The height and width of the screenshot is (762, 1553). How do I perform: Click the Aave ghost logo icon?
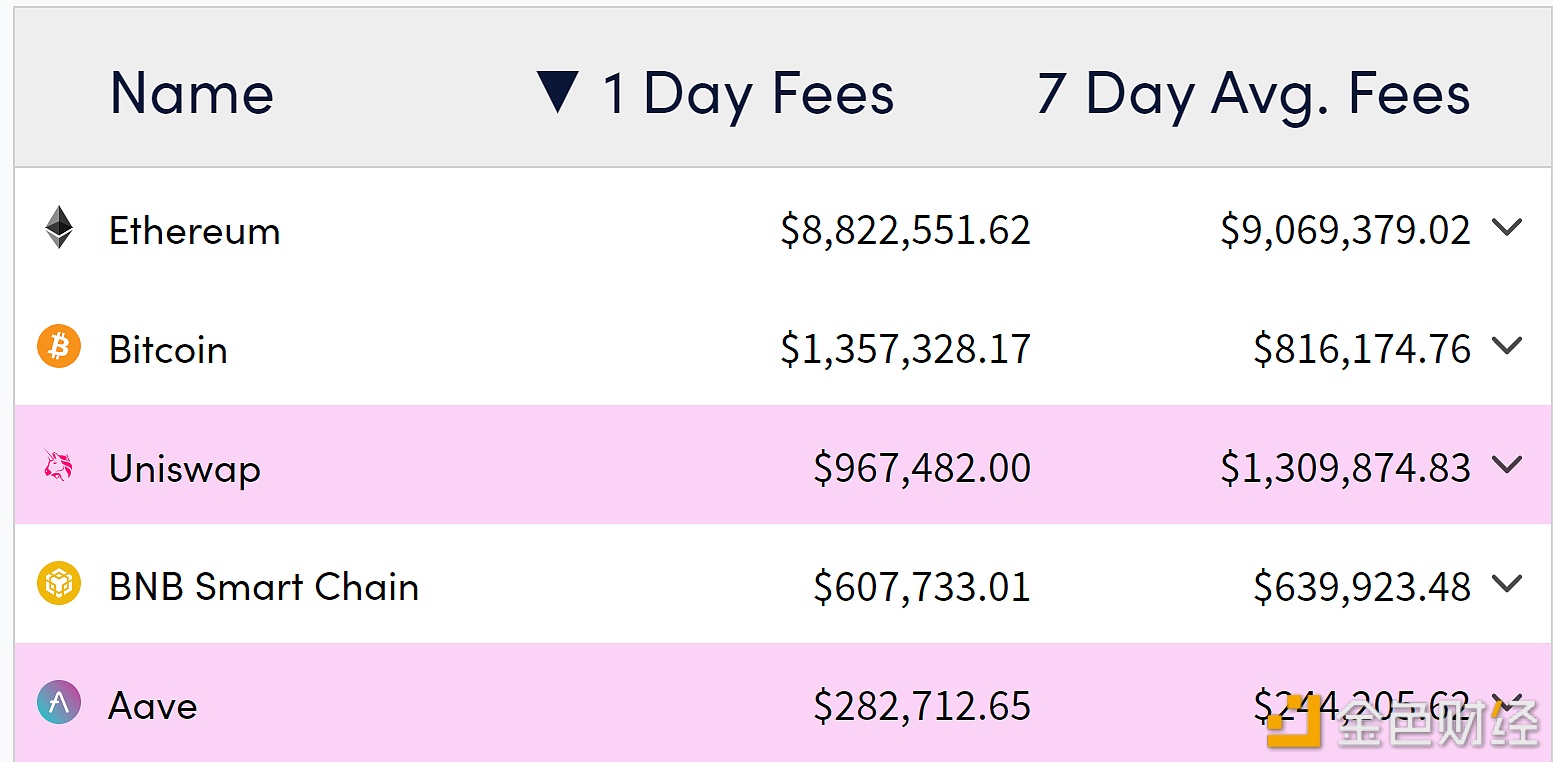[x=59, y=703]
